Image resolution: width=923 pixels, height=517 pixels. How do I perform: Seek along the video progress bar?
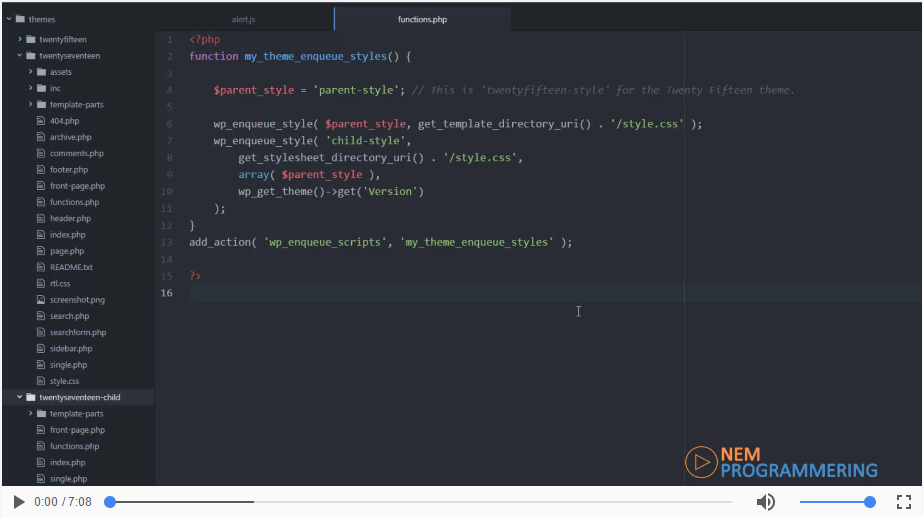click(x=420, y=502)
